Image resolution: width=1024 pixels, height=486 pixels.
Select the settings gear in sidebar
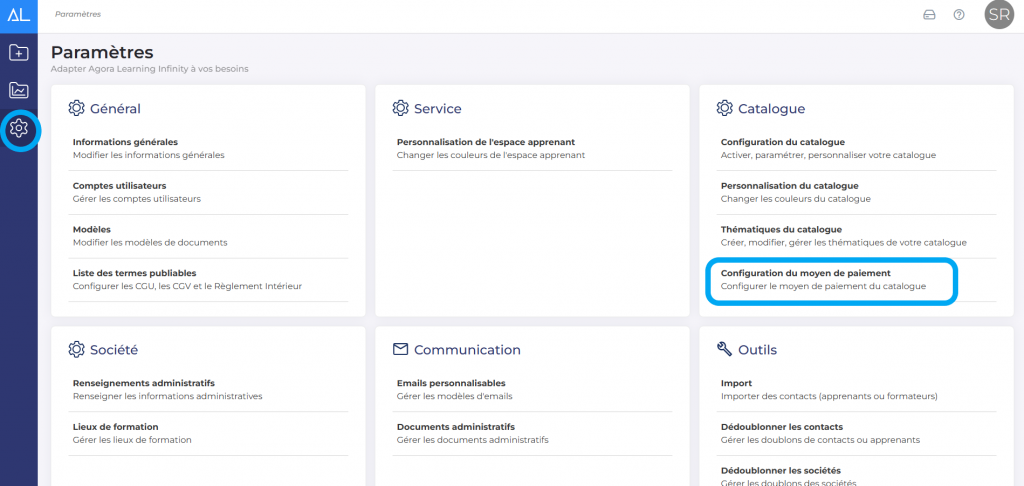(19, 129)
